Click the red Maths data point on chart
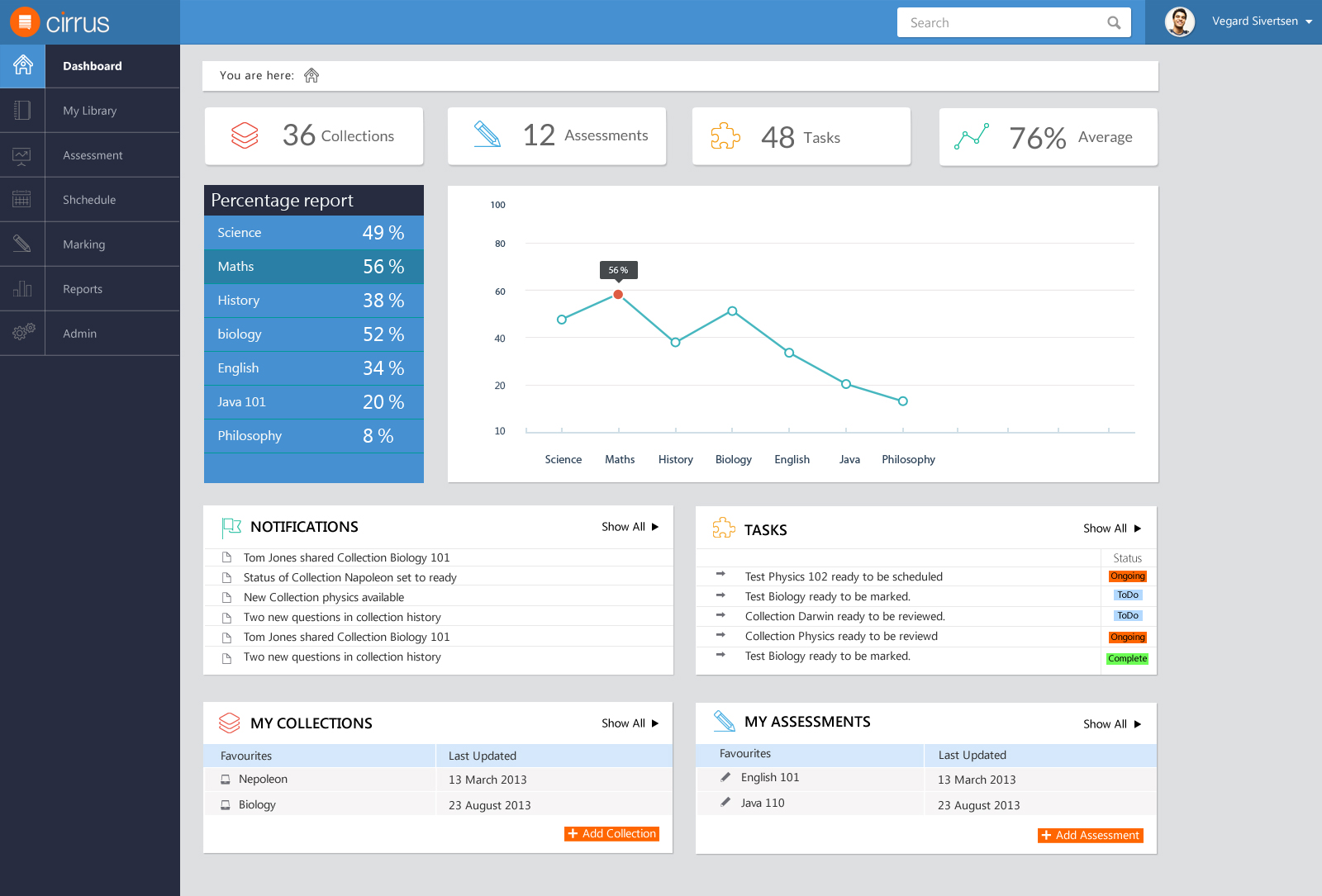Screen dimensions: 1322x896 tap(618, 295)
